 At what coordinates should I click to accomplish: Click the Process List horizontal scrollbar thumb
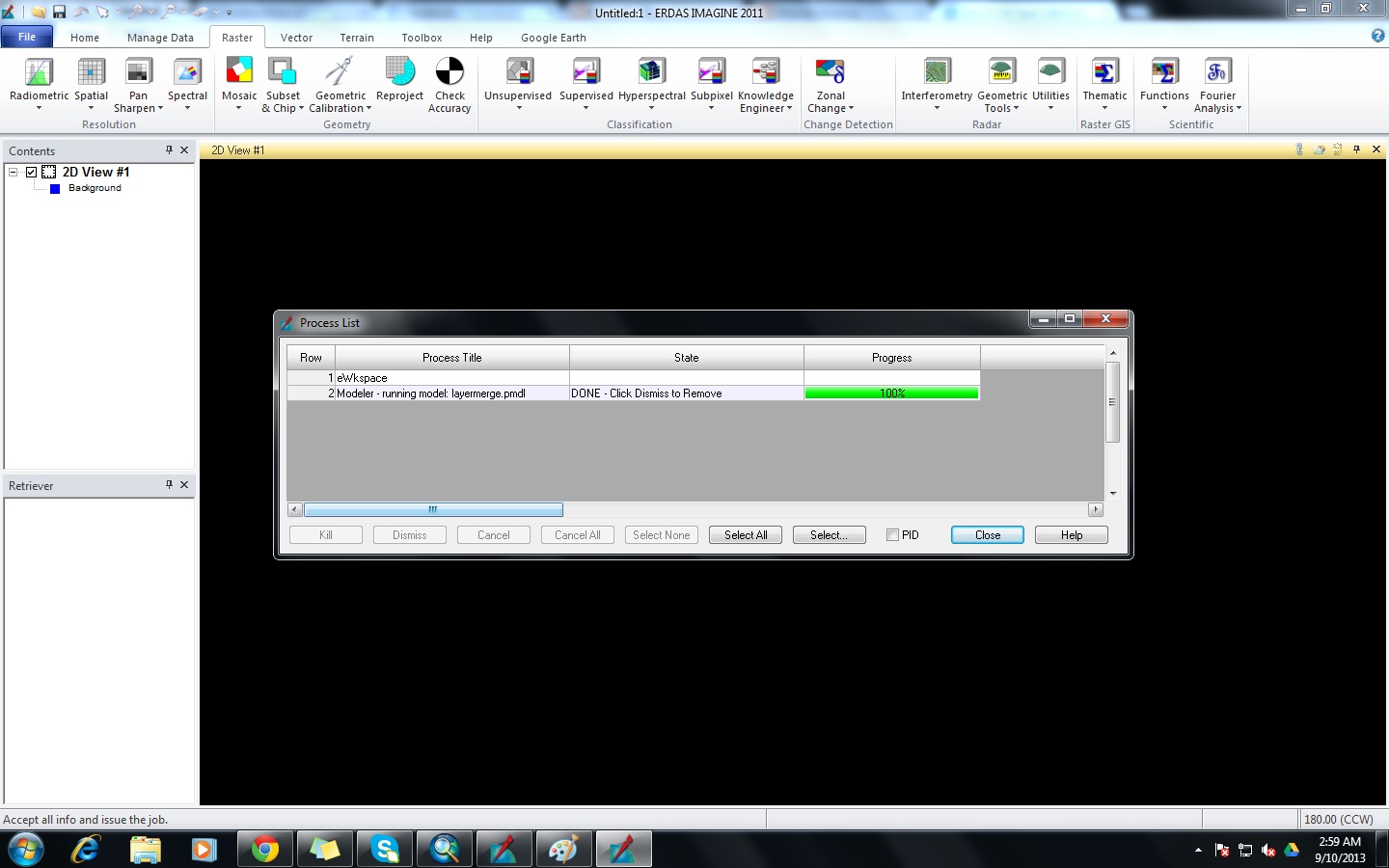[433, 509]
